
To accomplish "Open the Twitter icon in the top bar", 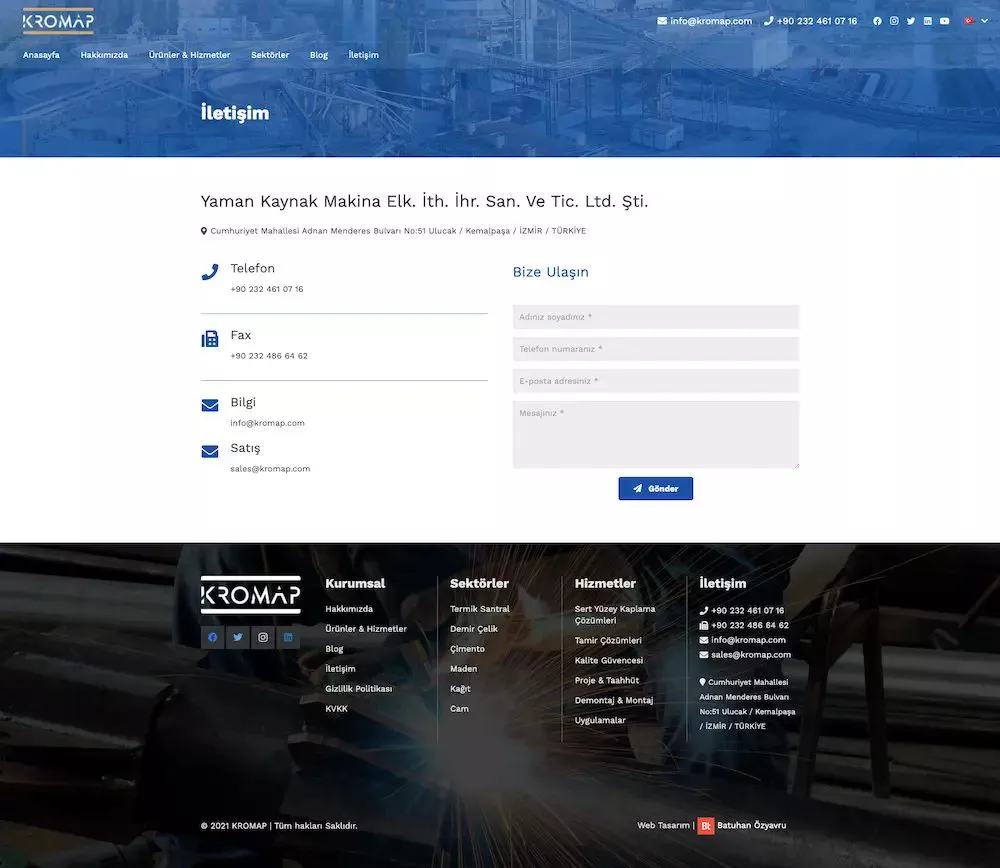I will [911, 21].
